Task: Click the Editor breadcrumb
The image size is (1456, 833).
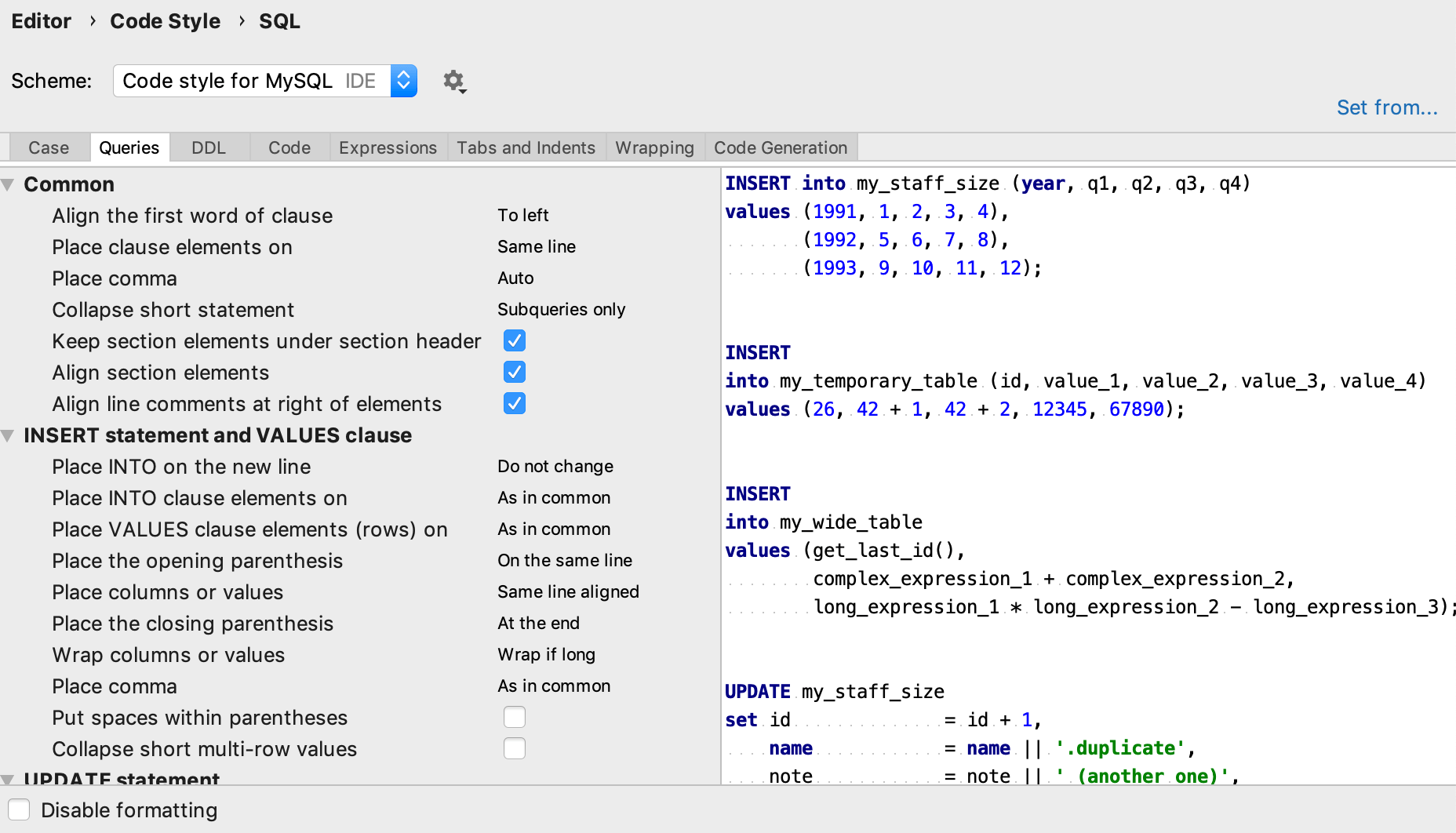Action: point(41,21)
